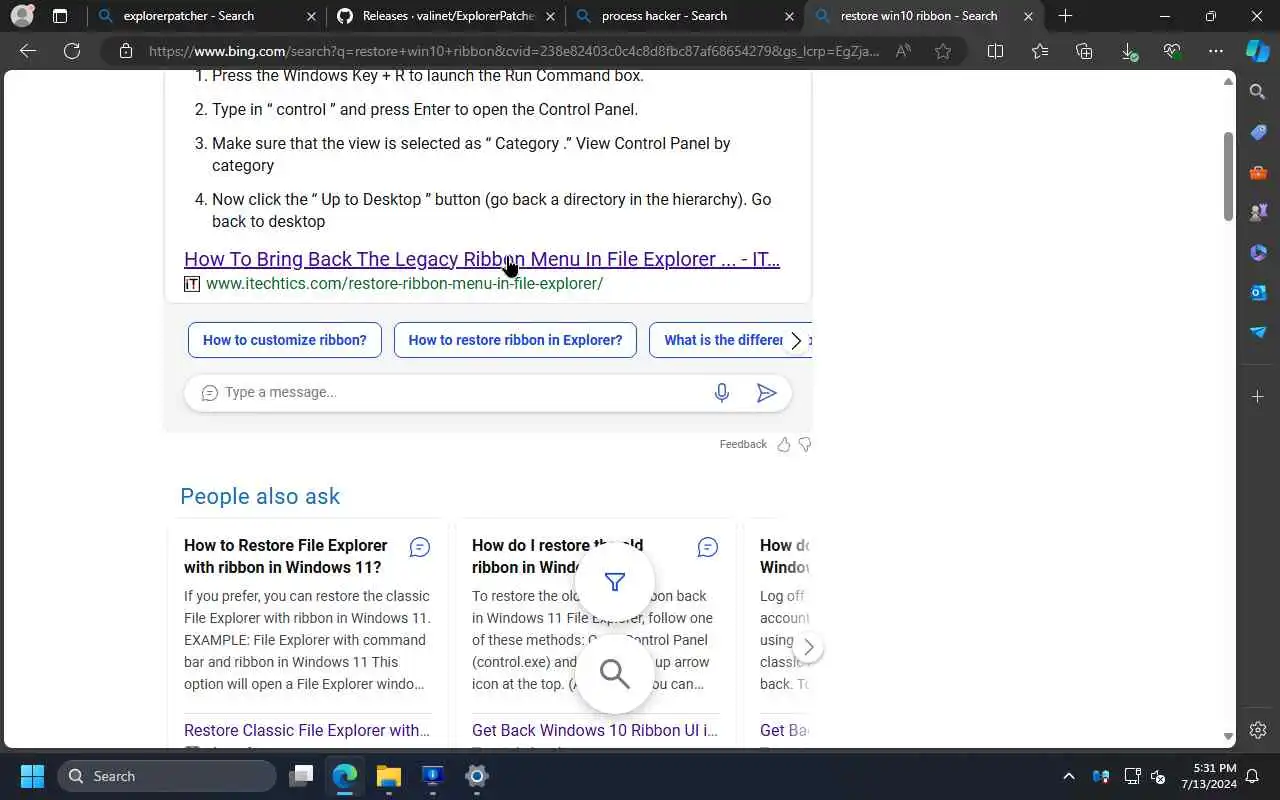Click the Feedback text link
The height and width of the screenshot is (800, 1280).
[743, 444]
